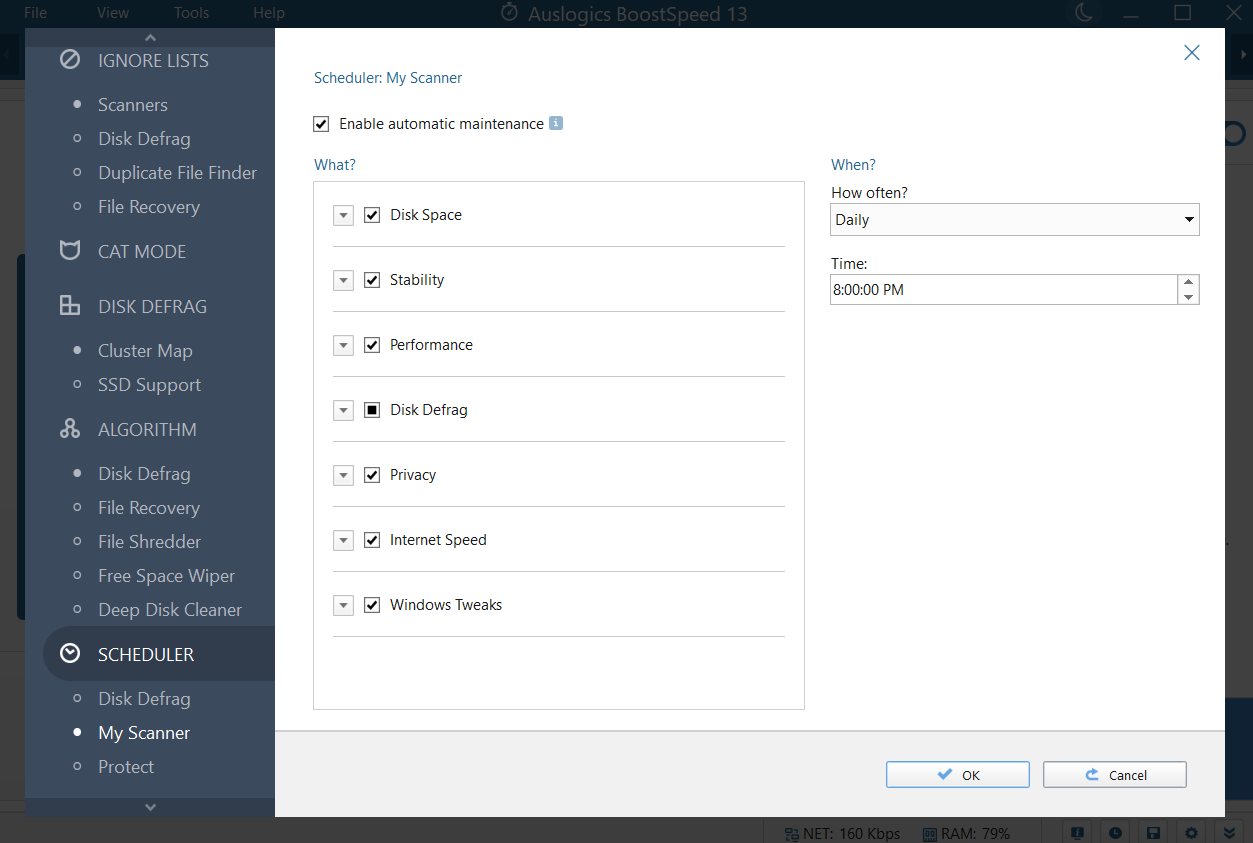The width and height of the screenshot is (1253, 843).
Task: Decrease the time with the down spinner arrow
Action: (x=1189, y=297)
